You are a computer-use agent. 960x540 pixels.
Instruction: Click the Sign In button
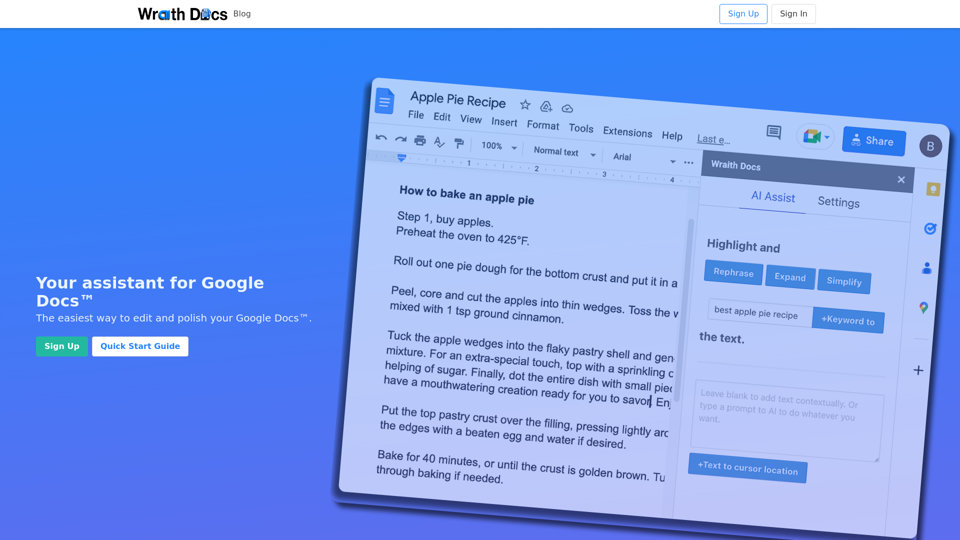click(x=793, y=13)
